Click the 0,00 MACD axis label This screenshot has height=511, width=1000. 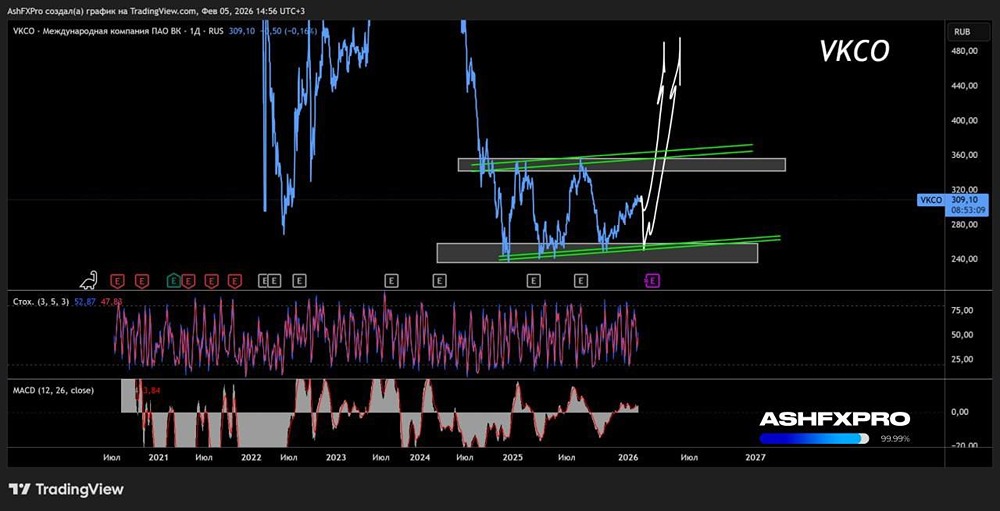pos(962,412)
